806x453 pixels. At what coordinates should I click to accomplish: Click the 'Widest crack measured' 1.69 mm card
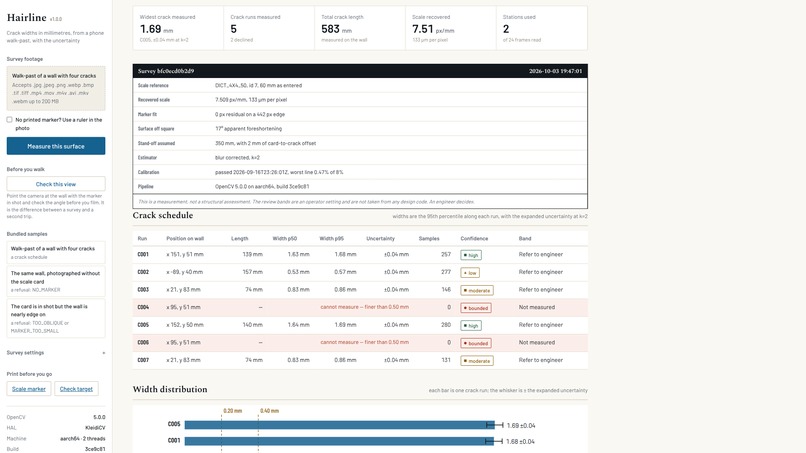point(178,28)
